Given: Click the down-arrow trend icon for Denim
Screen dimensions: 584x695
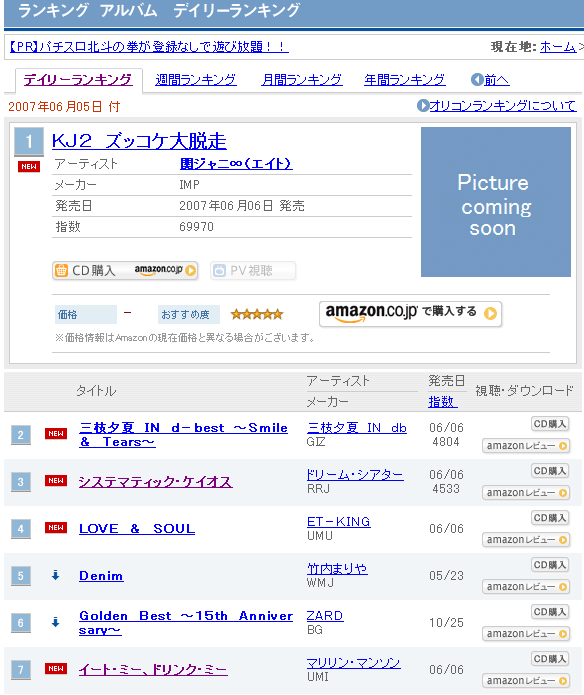Looking at the screenshot, I should (x=55, y=575).
